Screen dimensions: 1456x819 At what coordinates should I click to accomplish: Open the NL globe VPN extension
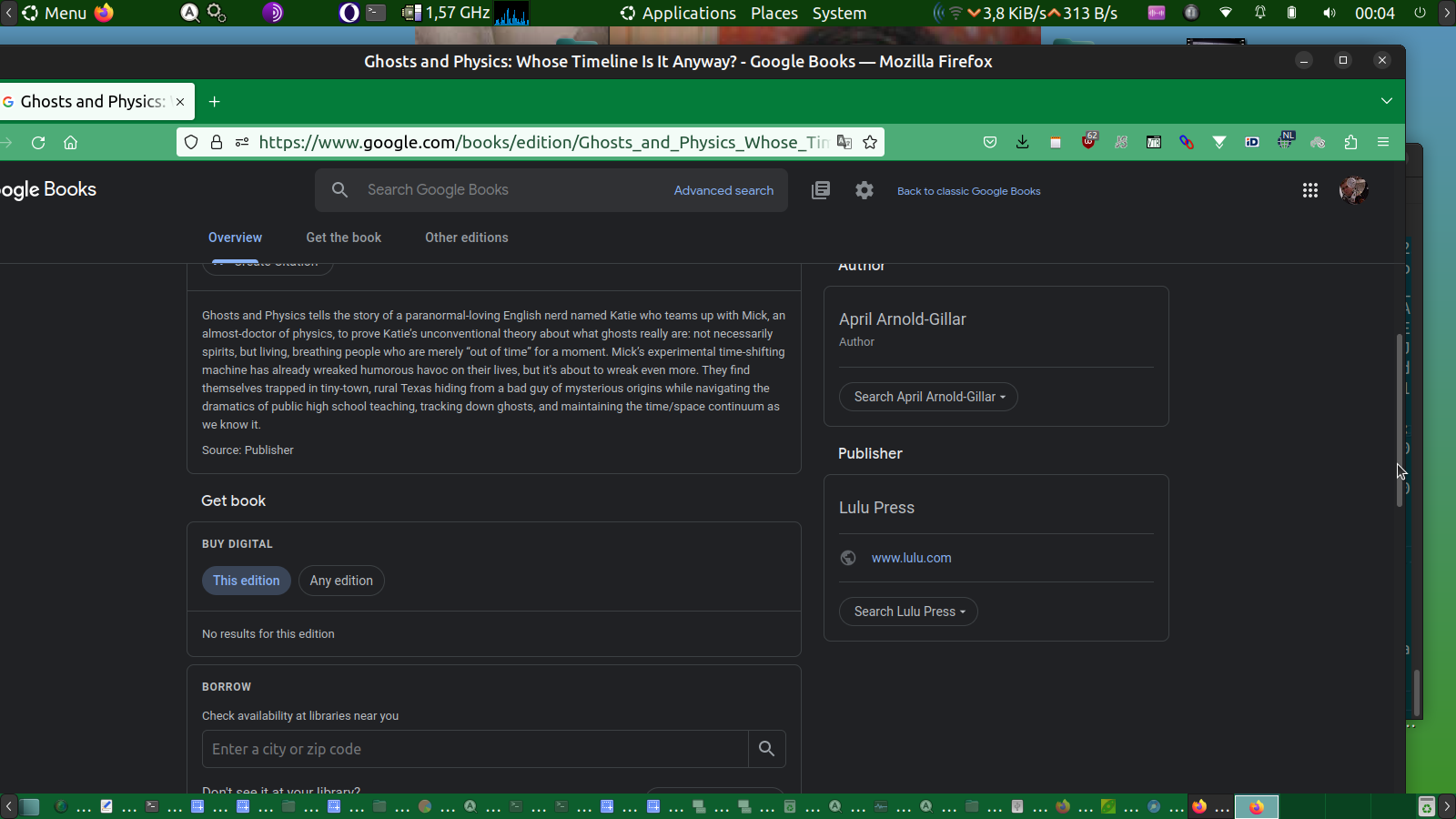(1286, 140)
